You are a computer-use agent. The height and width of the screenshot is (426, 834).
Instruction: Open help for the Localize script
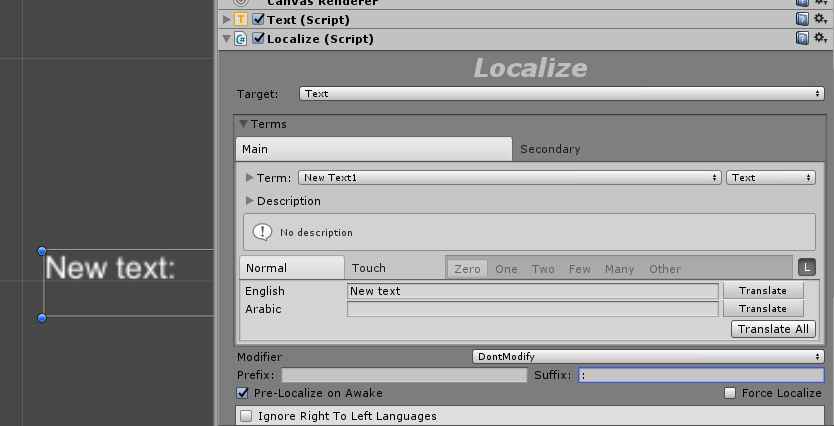coord(802,38)
